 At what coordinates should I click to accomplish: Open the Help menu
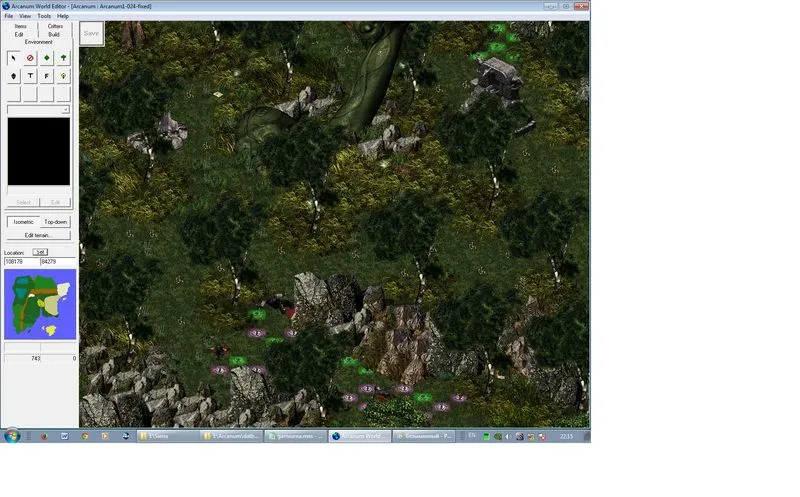click(x=63, y=16)
